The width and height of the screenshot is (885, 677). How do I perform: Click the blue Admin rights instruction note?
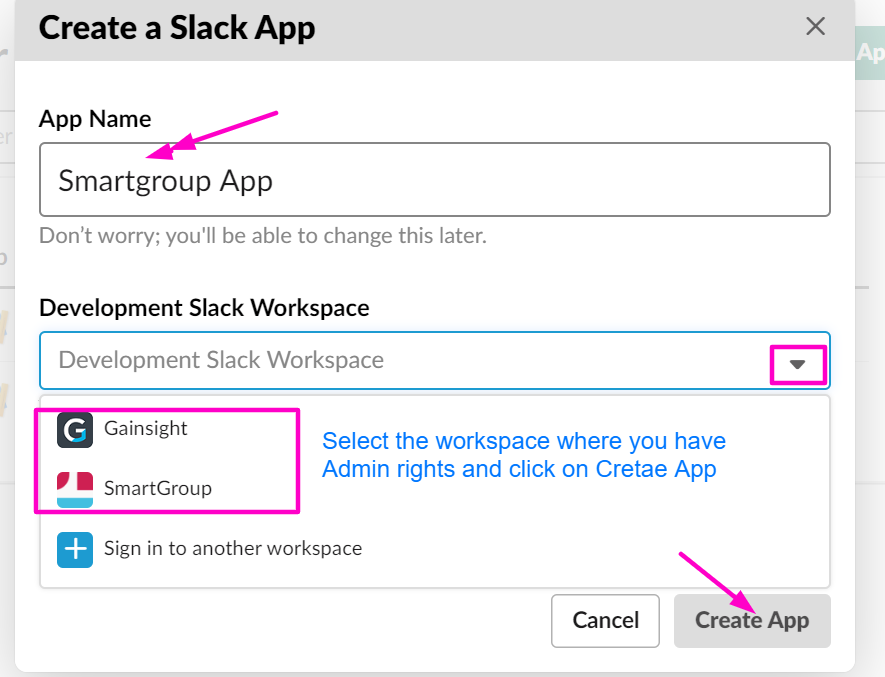point(523,455)
